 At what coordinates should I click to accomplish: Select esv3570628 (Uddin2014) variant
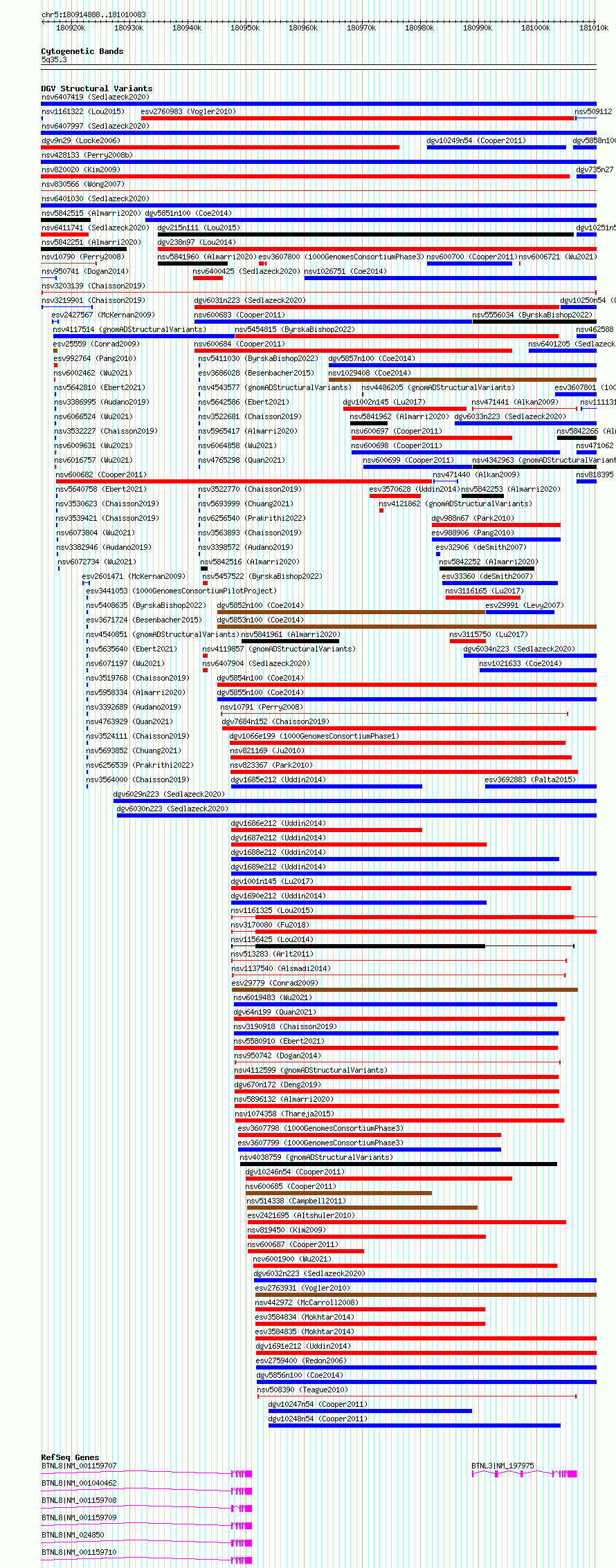click(414, 489)
